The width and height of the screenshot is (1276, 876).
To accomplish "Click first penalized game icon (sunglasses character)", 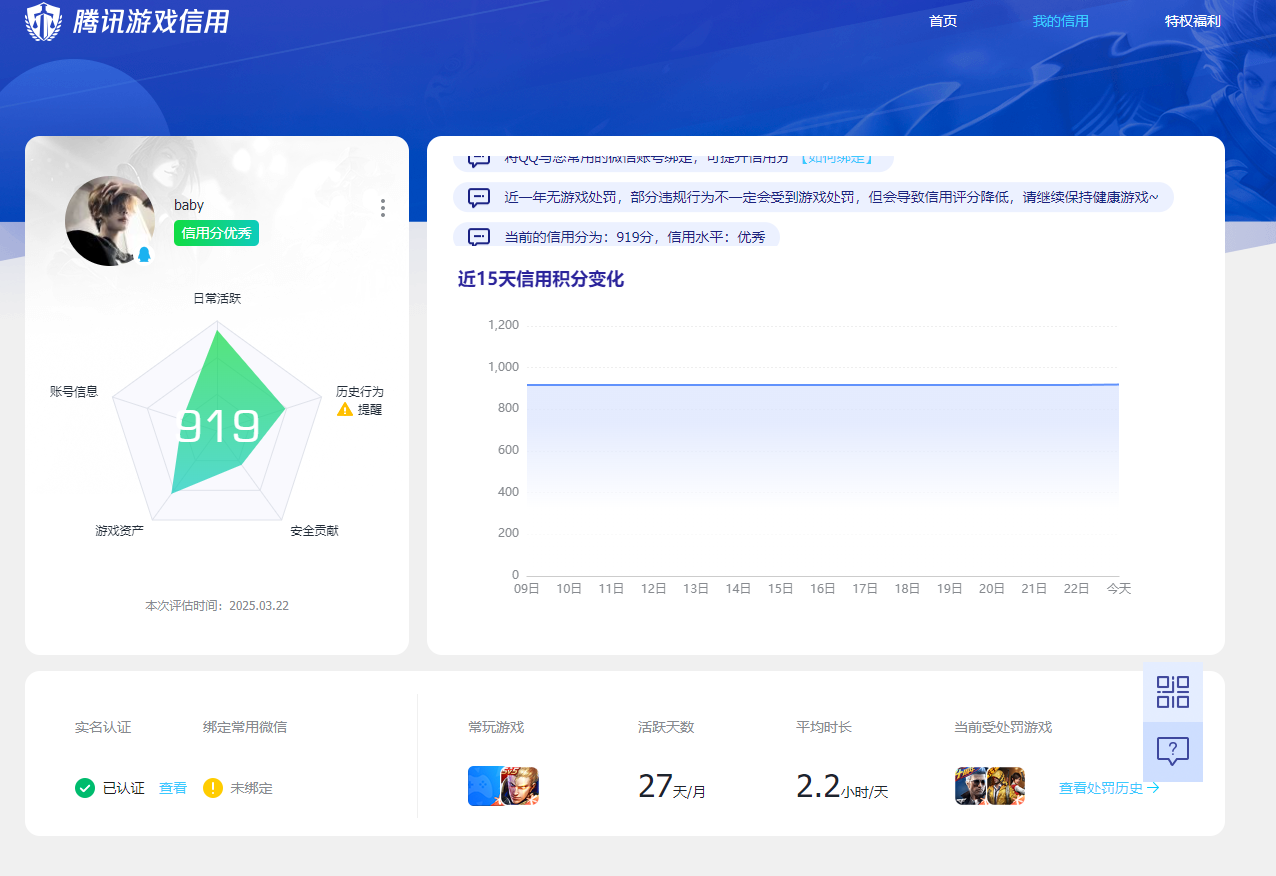I will pyautogui.click(x=972, y=786).
